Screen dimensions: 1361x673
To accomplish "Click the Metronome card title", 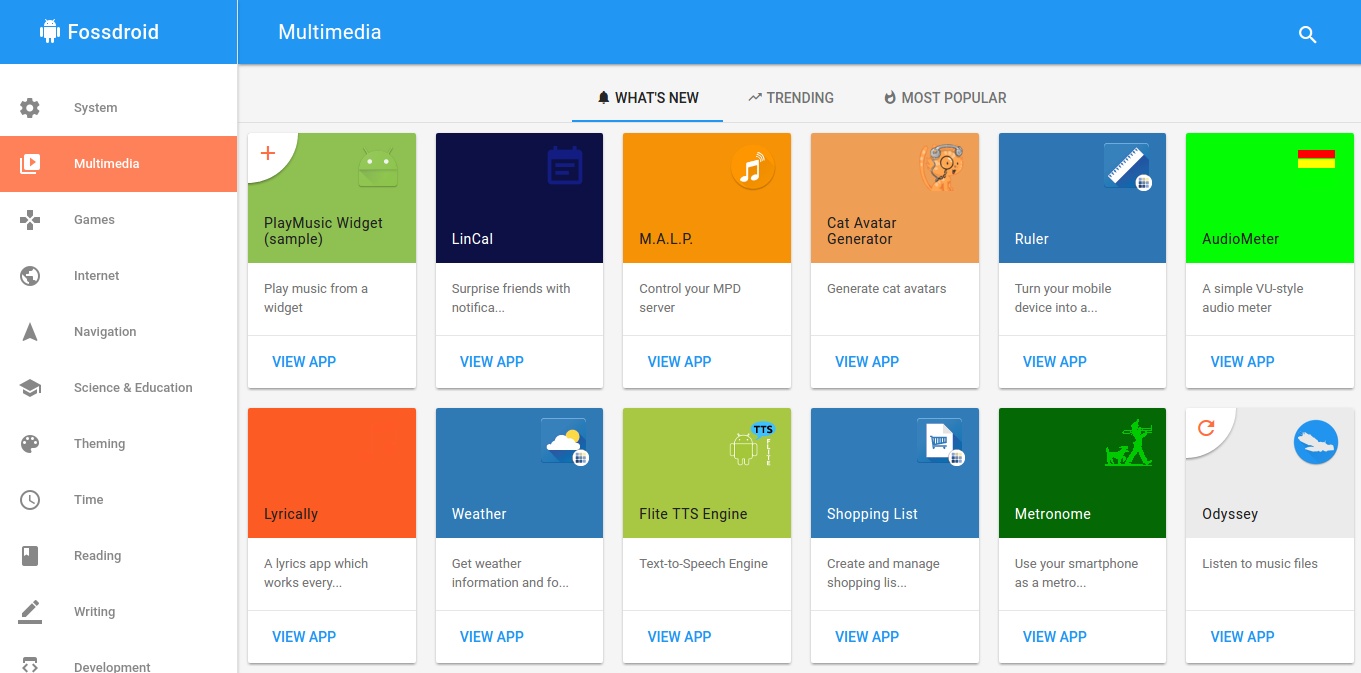I will [x=1053, y=514].
